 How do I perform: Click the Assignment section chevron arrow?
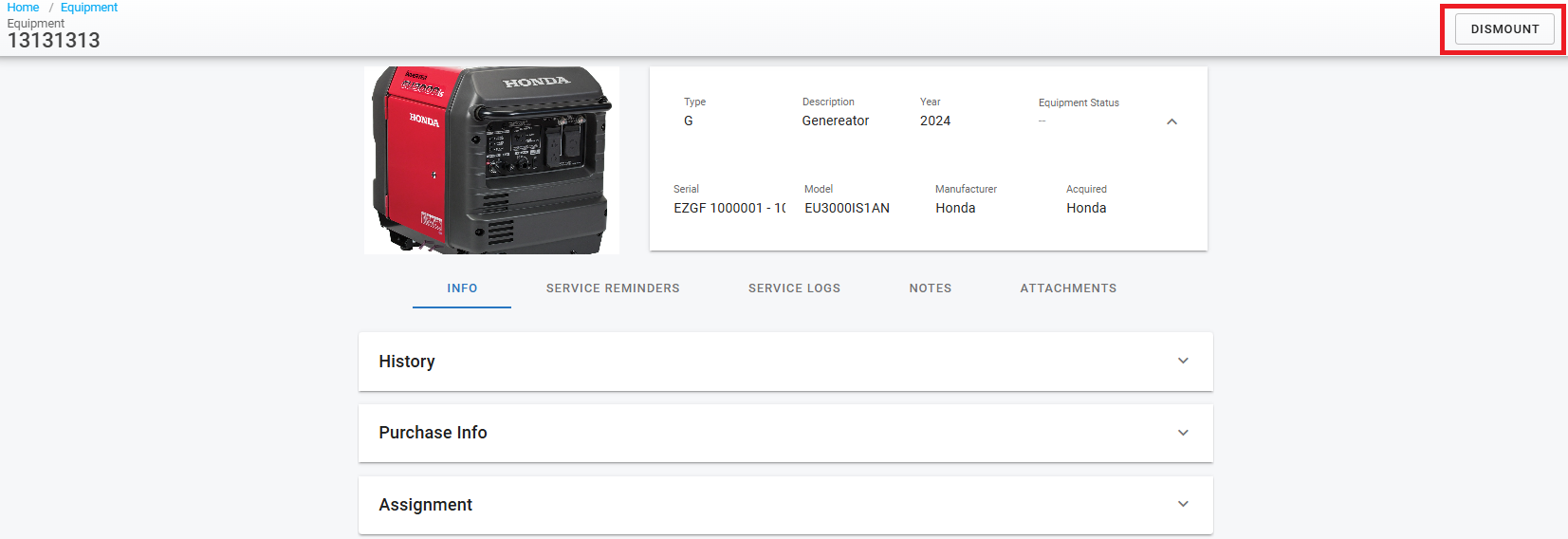coord(1183,504)
